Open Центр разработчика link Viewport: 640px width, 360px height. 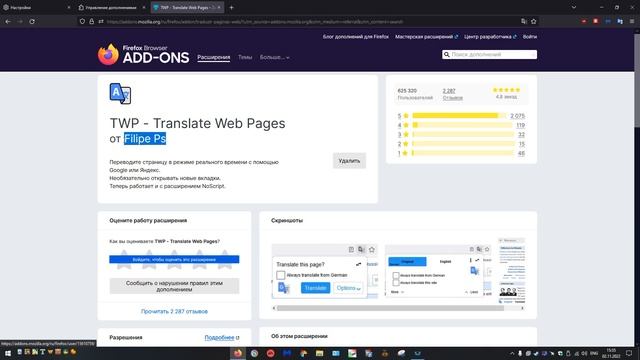point(490,37)
